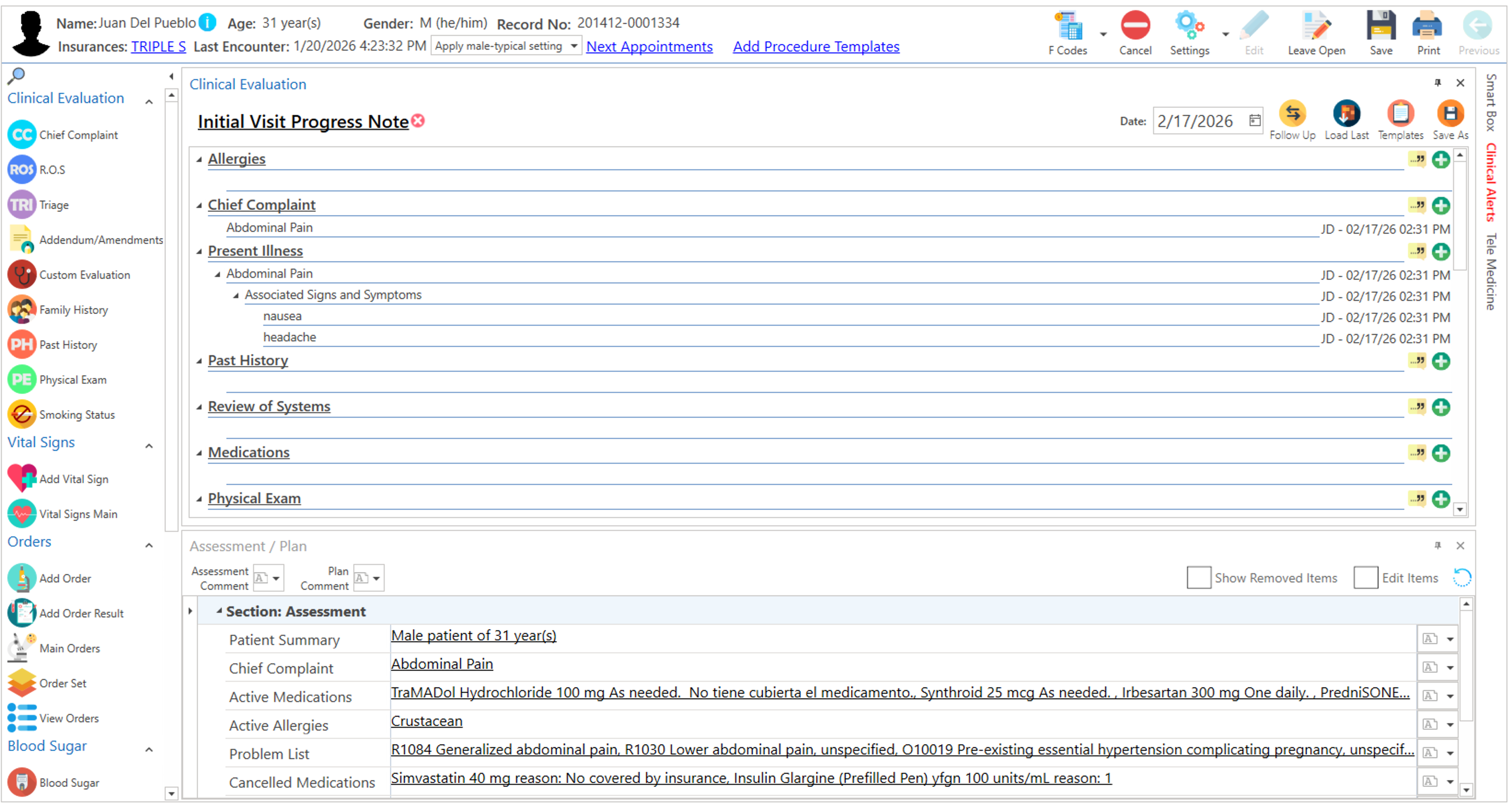Open the male-typical setting dropdown
This screenshot has width=1512, height=806.
coord(573,46)
